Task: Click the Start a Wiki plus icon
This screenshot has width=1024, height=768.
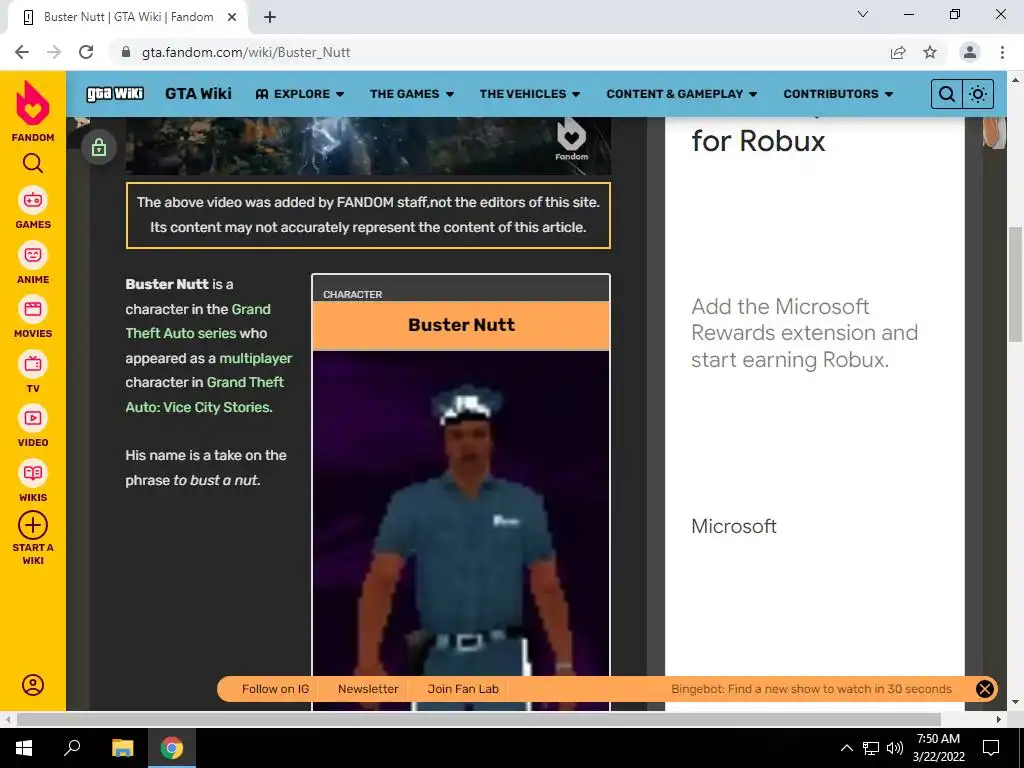Action: point(33,525)
